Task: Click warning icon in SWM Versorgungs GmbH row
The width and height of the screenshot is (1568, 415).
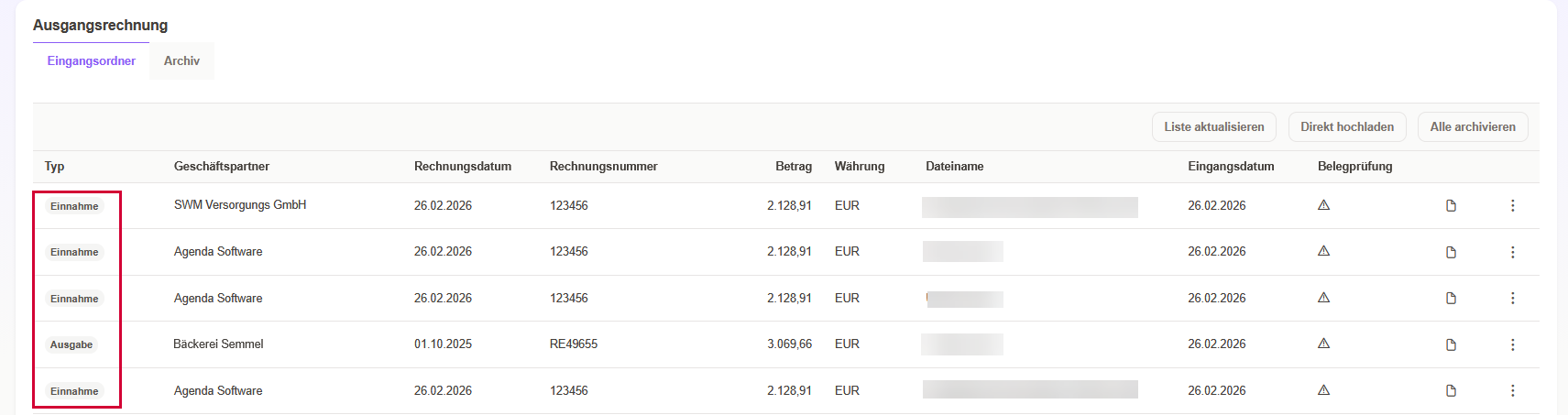Action: tap(1323, 205)
